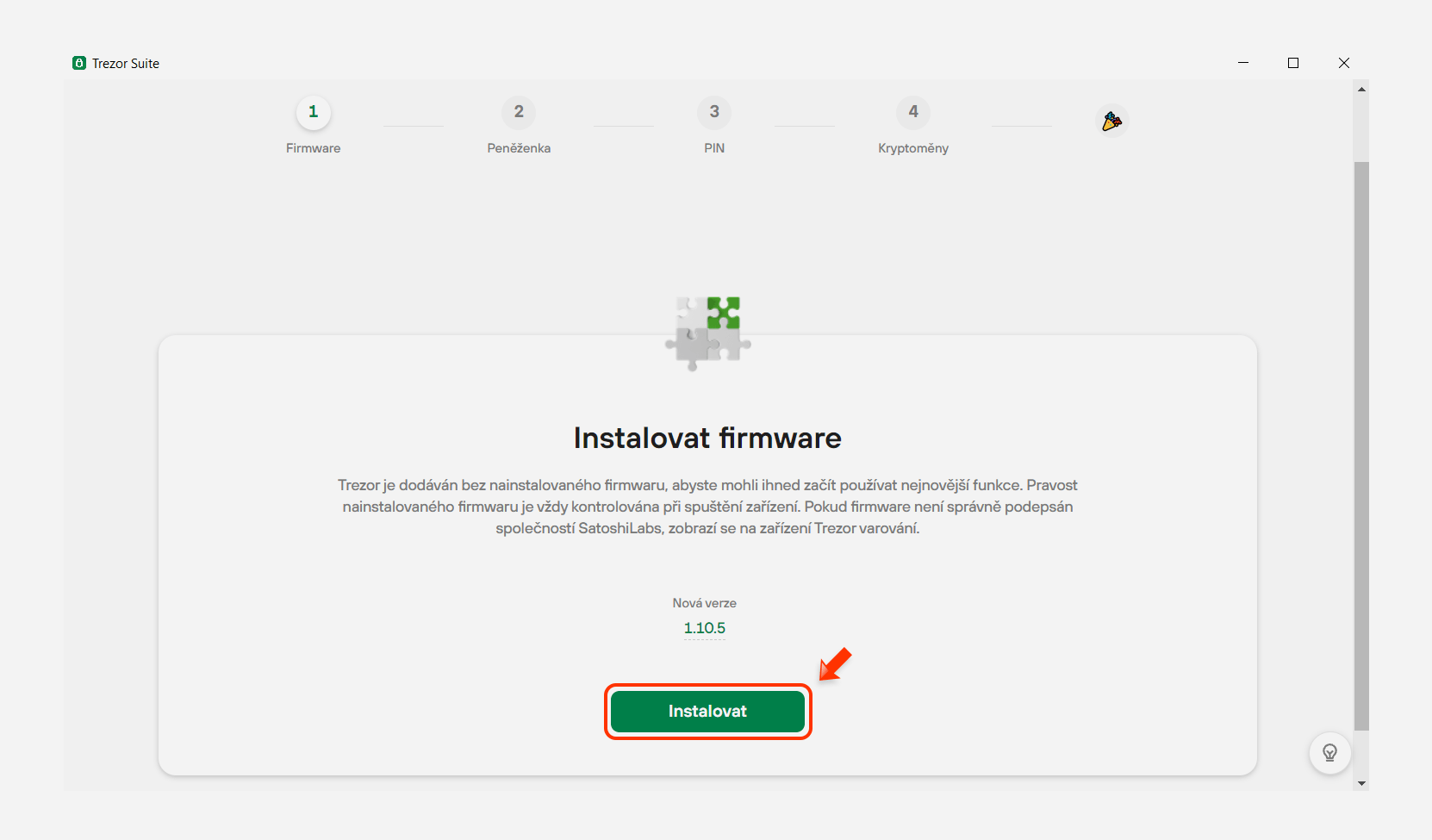The height and width of the screenshot is (840, 1432).
Task: Select step 4 Kryptoměny circle
Action: [x=913, y=112]
